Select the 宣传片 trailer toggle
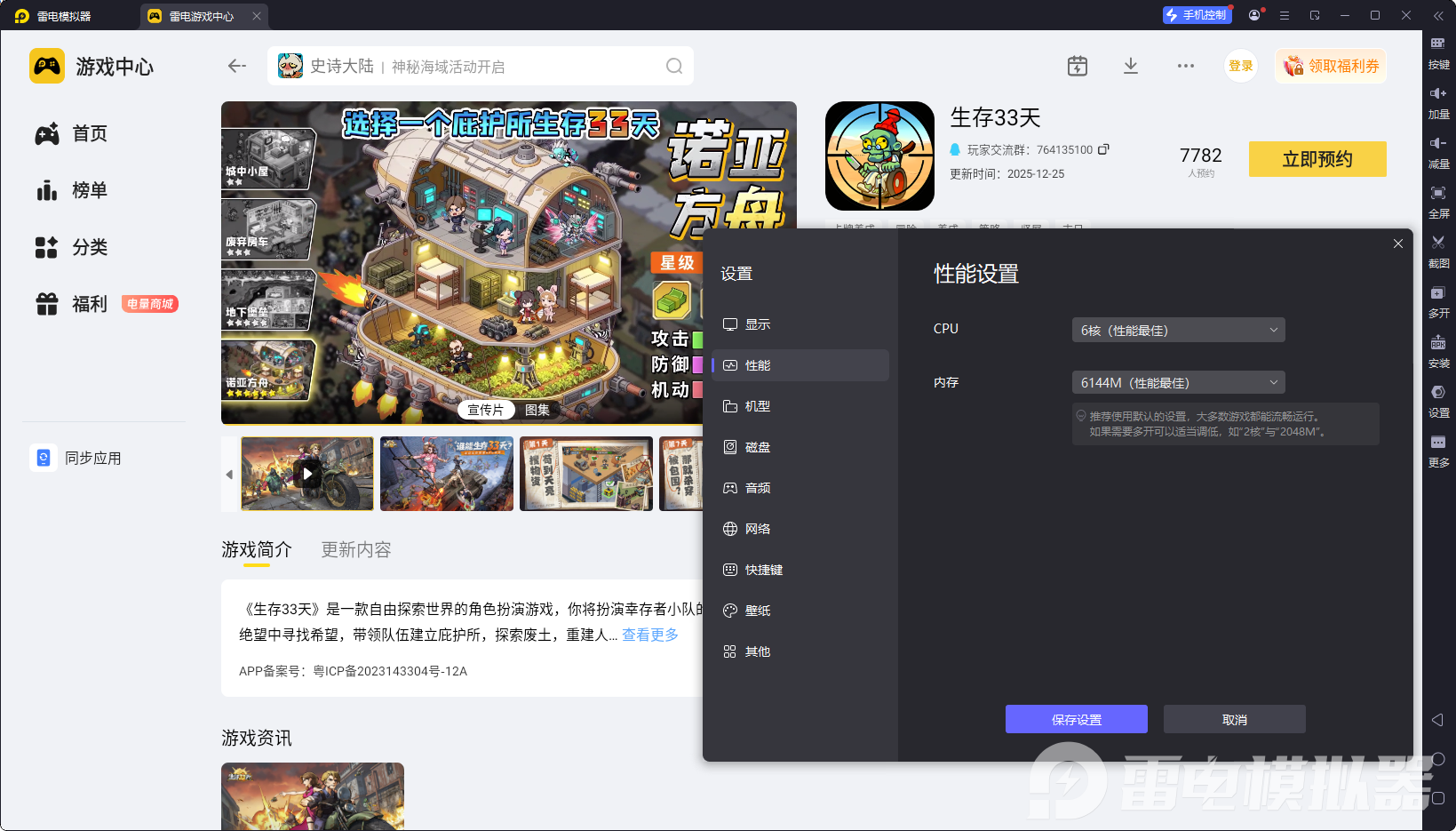The image size is (1456, 831). tap(486, 410)
